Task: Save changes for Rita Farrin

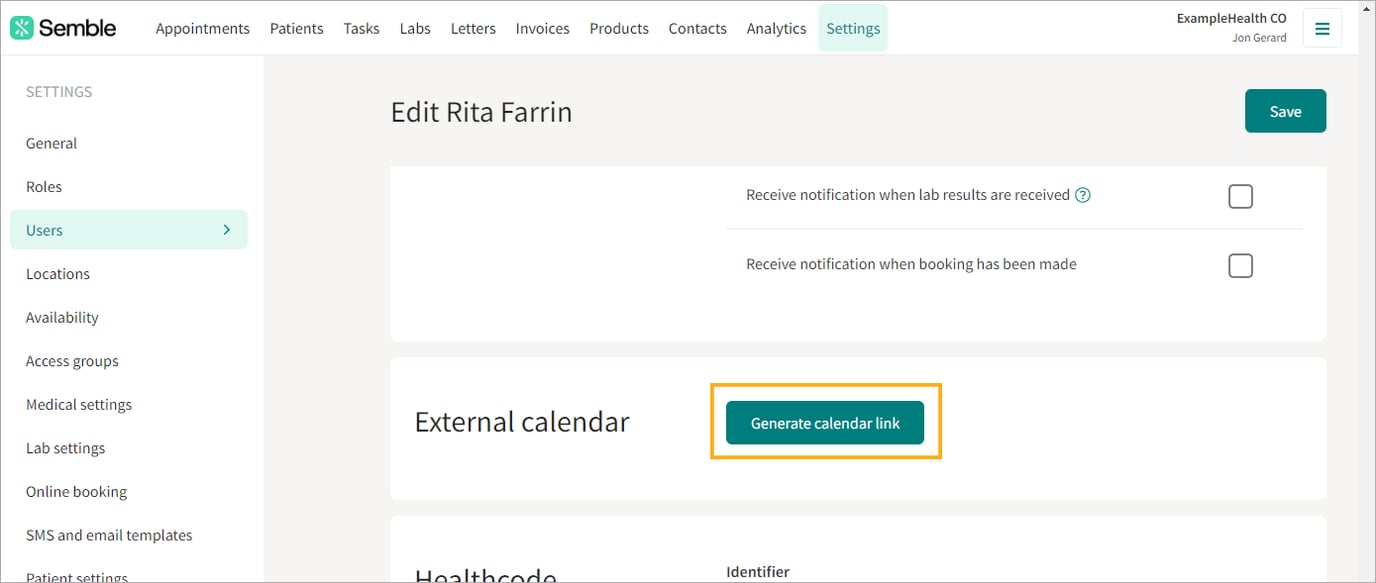Action: [x=1285, y=111]
